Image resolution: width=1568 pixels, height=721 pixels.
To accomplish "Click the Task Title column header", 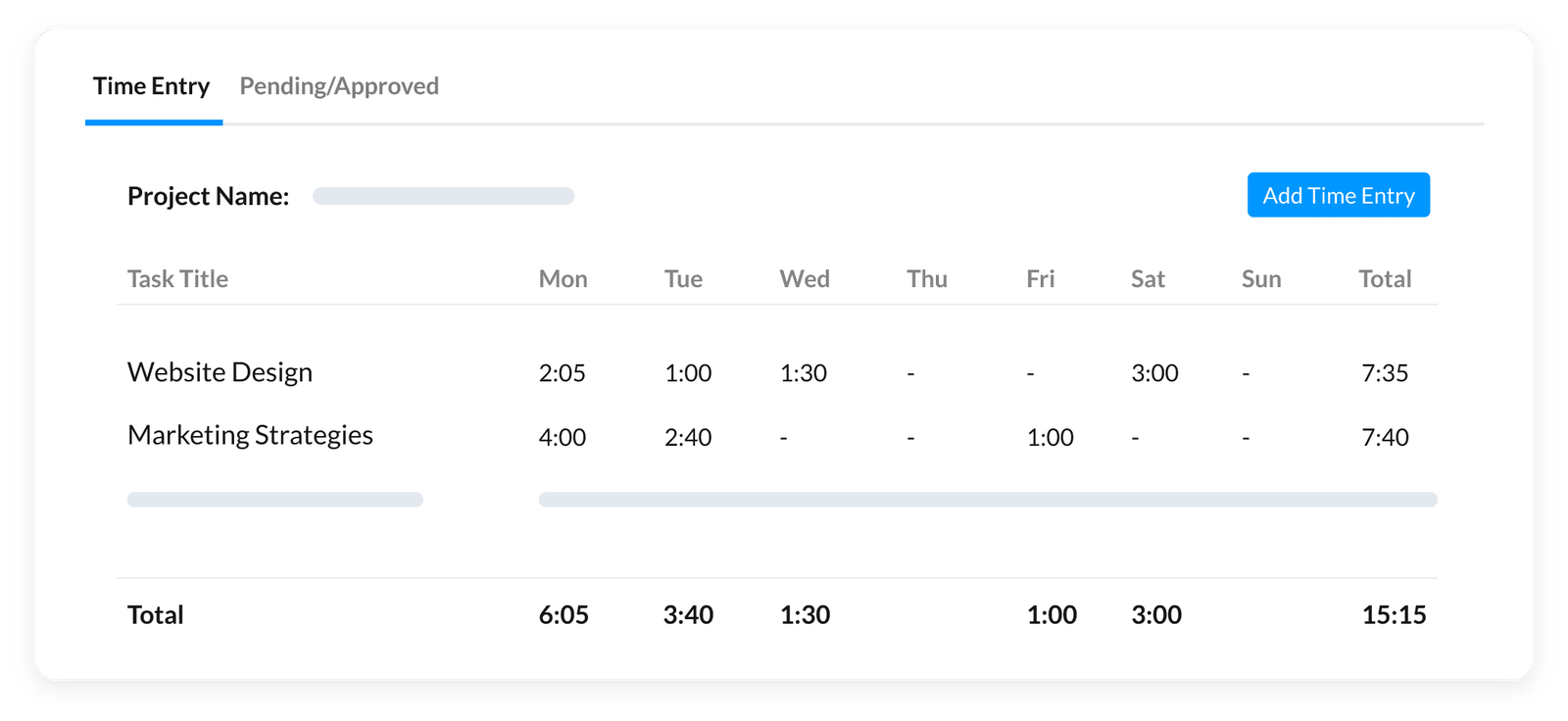I will (177, 279).
